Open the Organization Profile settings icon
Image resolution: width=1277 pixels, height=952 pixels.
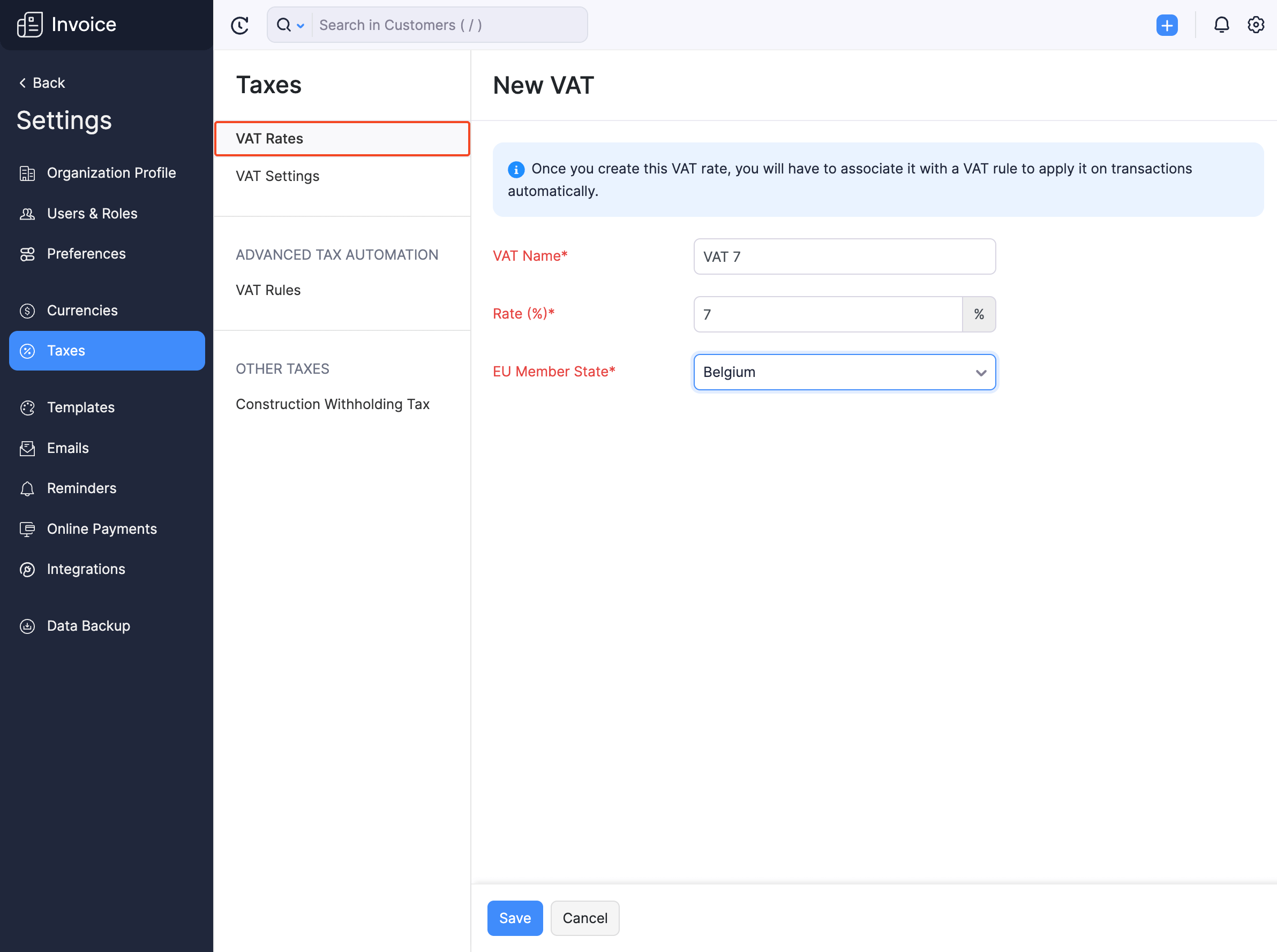tap(28, 172)
